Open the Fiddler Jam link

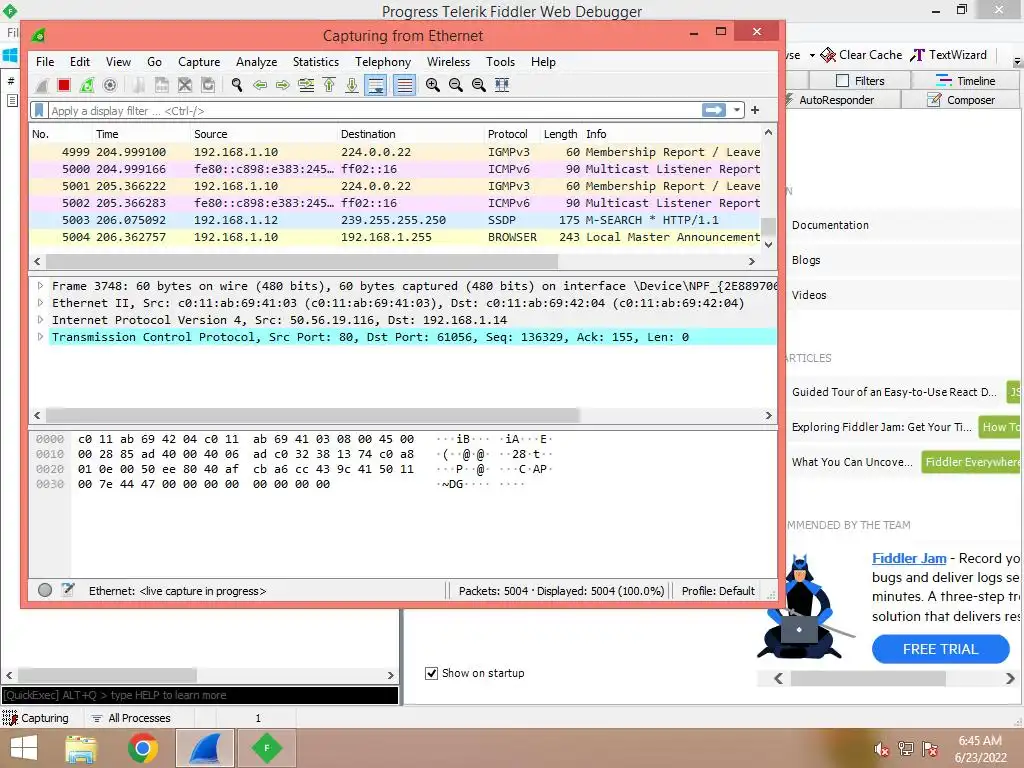[908, 558]
